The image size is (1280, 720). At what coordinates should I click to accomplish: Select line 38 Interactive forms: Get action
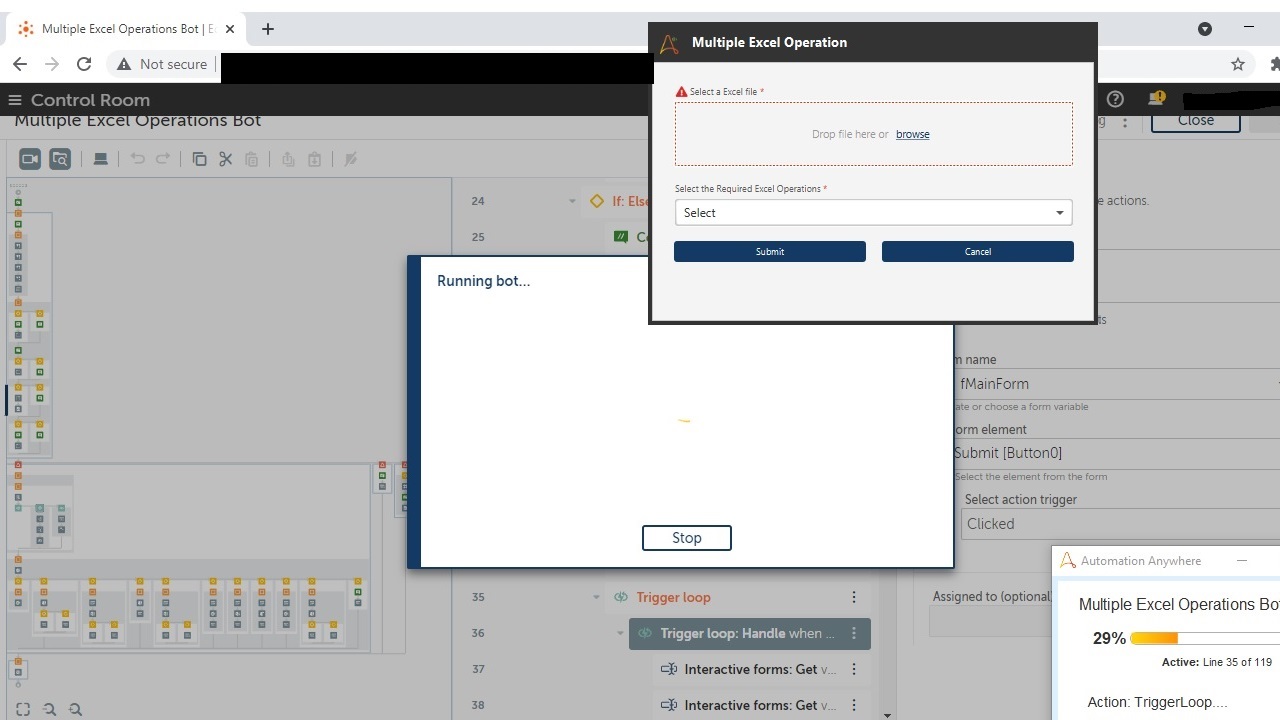click(762, 705)
